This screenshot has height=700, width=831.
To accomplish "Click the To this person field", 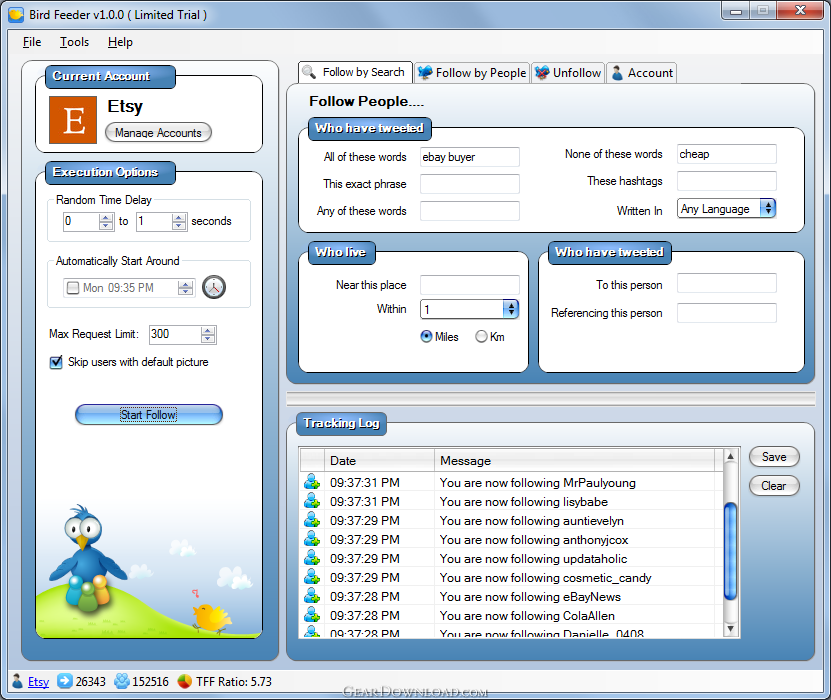I will pos(727,283).
